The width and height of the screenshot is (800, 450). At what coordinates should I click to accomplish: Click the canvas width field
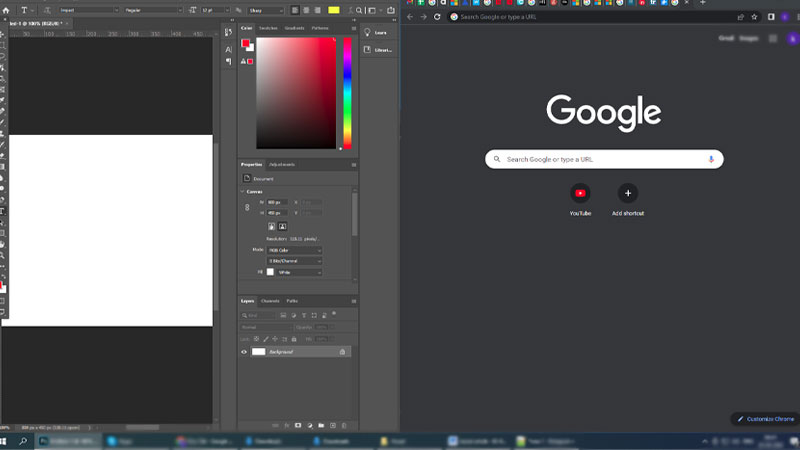pos(277,203)
